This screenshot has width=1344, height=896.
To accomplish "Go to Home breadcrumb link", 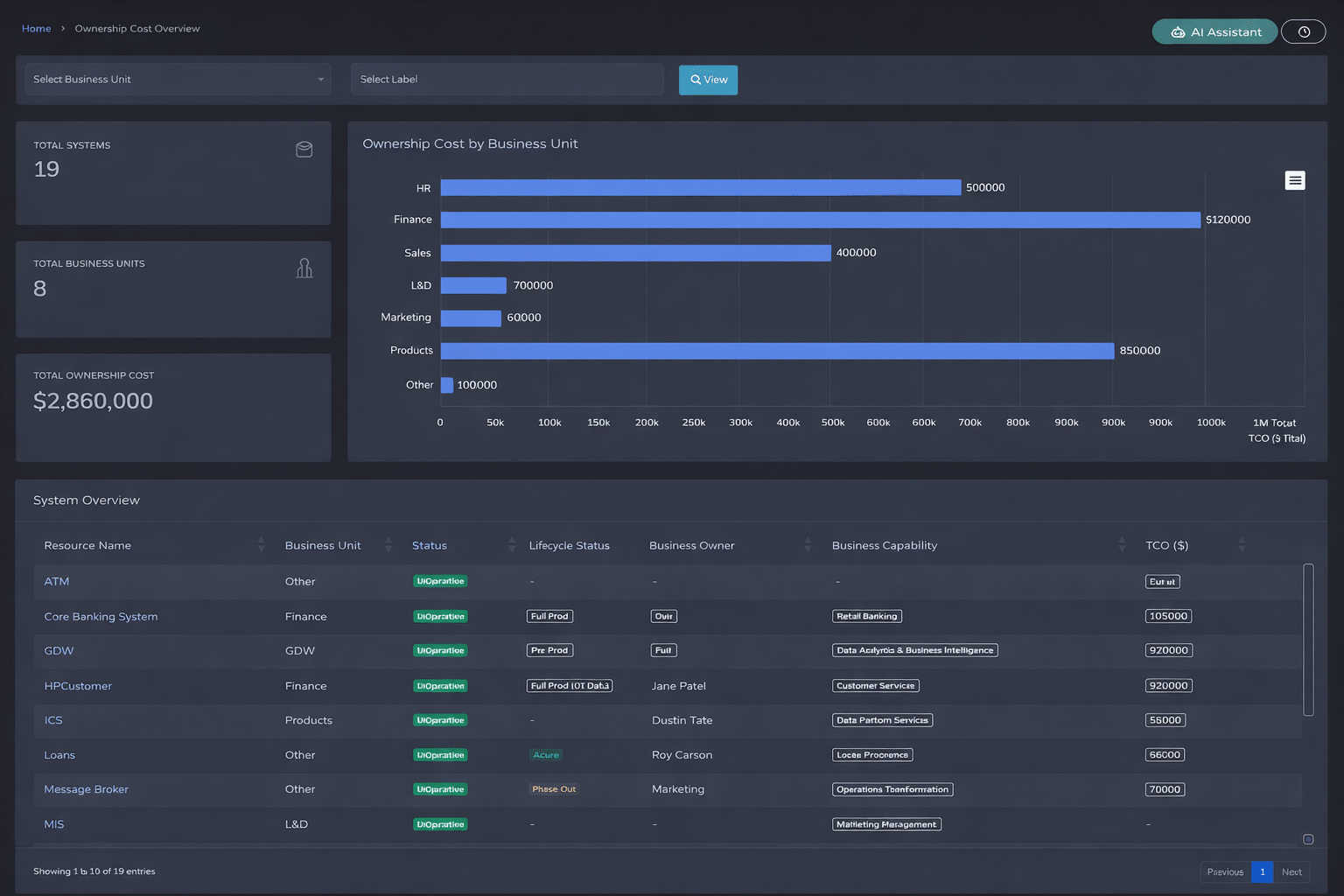I will point(37,29).
